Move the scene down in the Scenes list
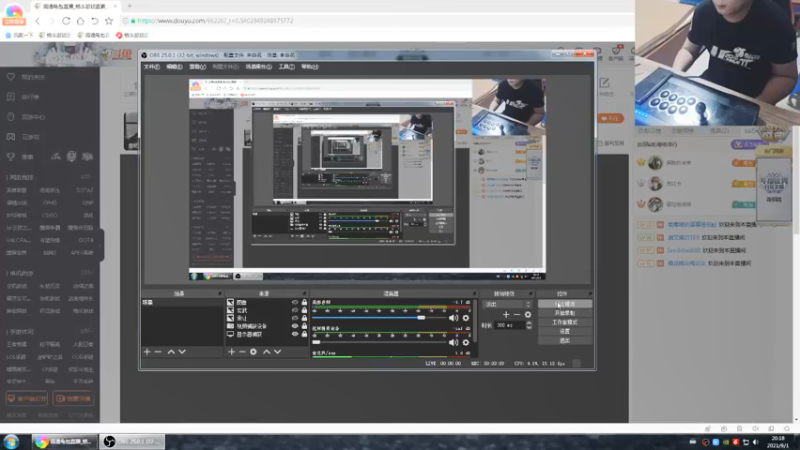Screen dimensions: 800x450 click(x=182, y=352)
